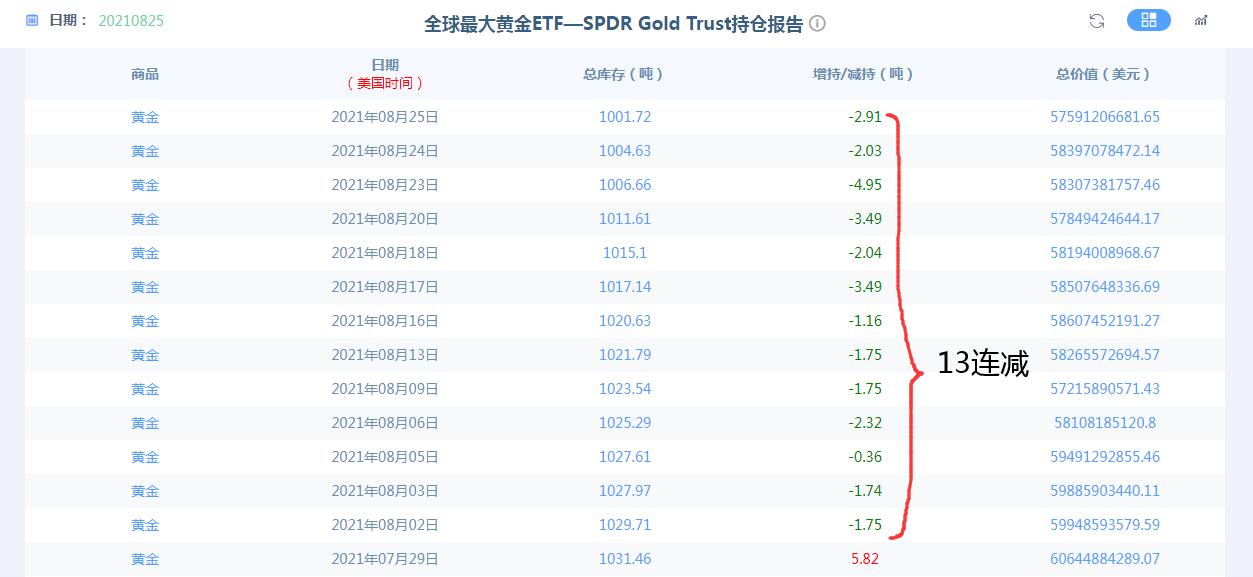Open the date field showing 20210825
The width and height of the screenshot is (1253, 577).
pyautogui.click(x=131, y=20)
